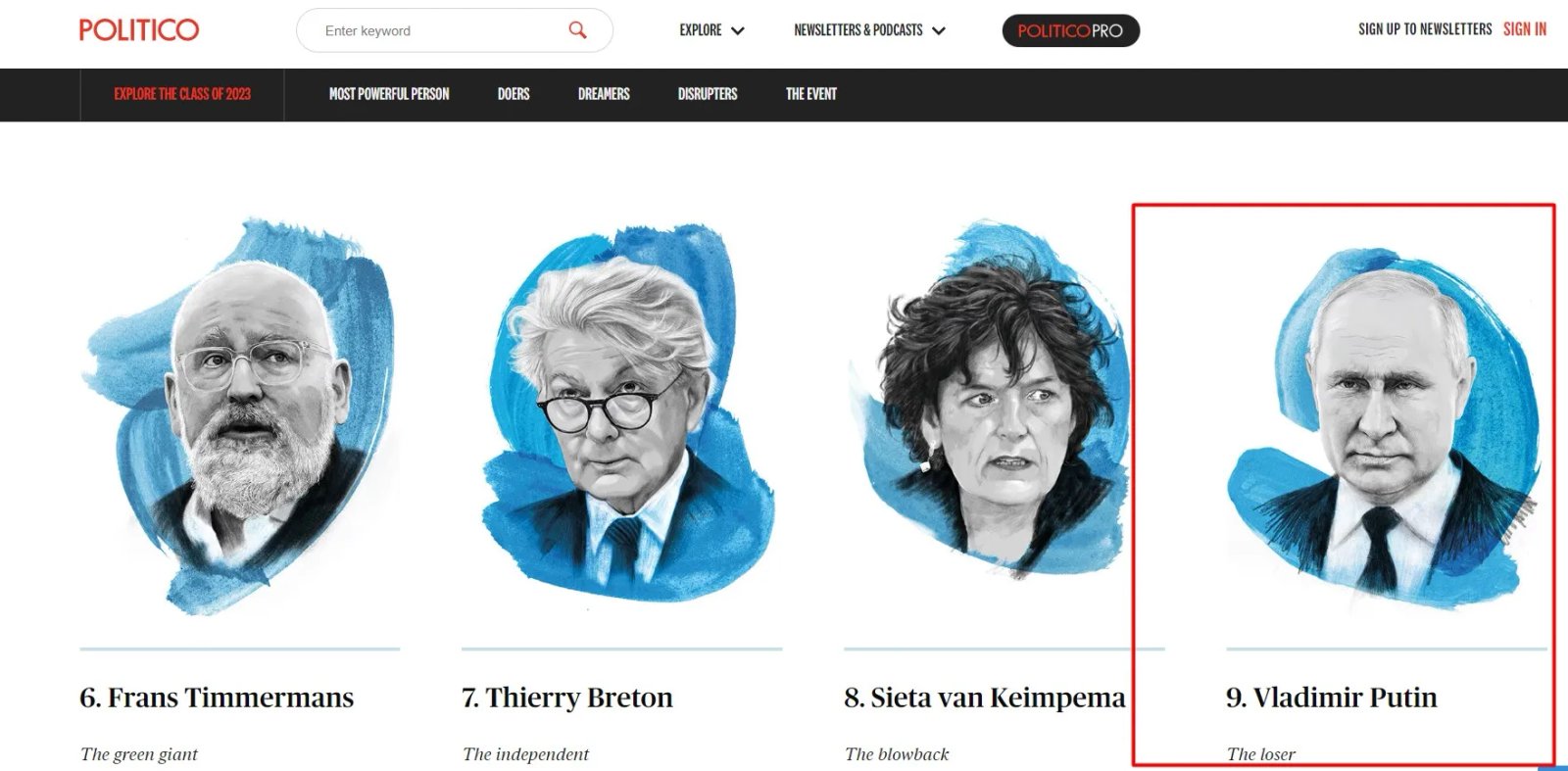The width and height of the screenshot is (1568, 771).
Task: Click Sign up to newsletters link
Action: (1425, 29)
